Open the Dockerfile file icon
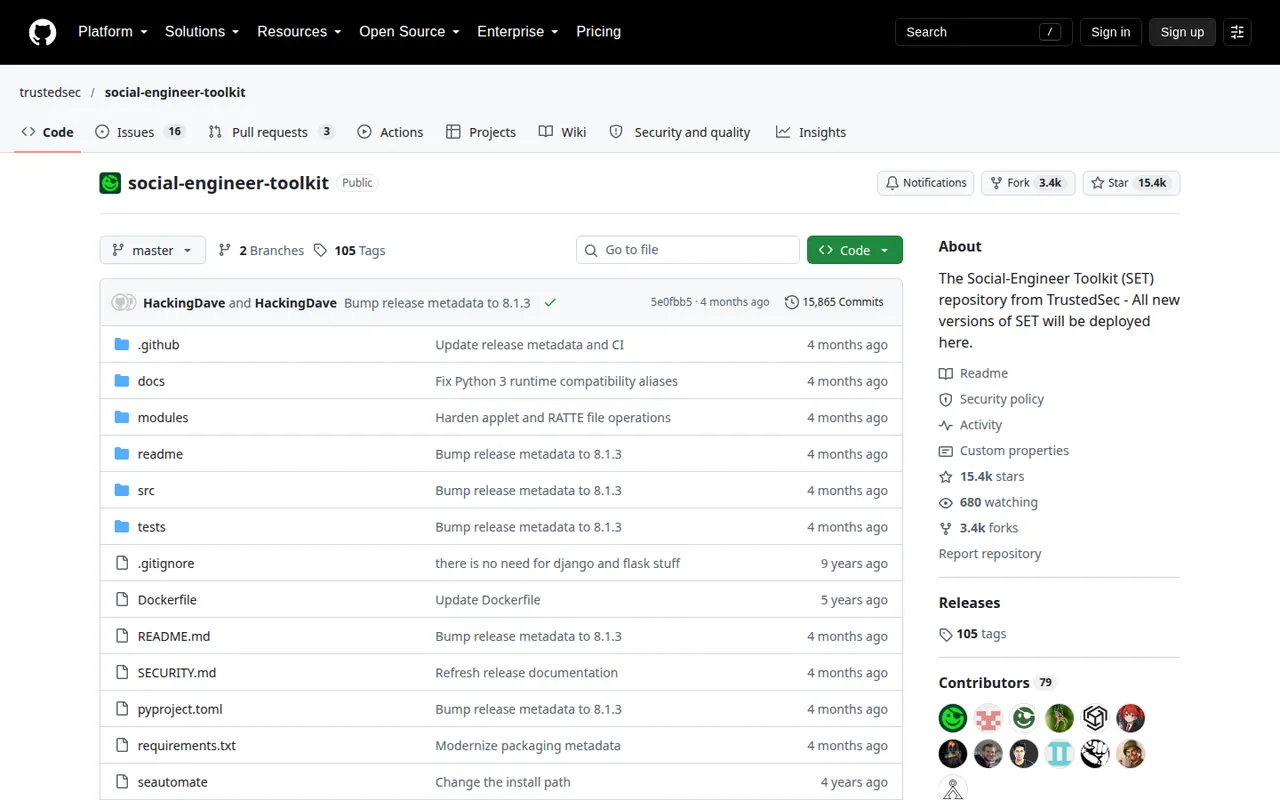 (x=122, y=600)
